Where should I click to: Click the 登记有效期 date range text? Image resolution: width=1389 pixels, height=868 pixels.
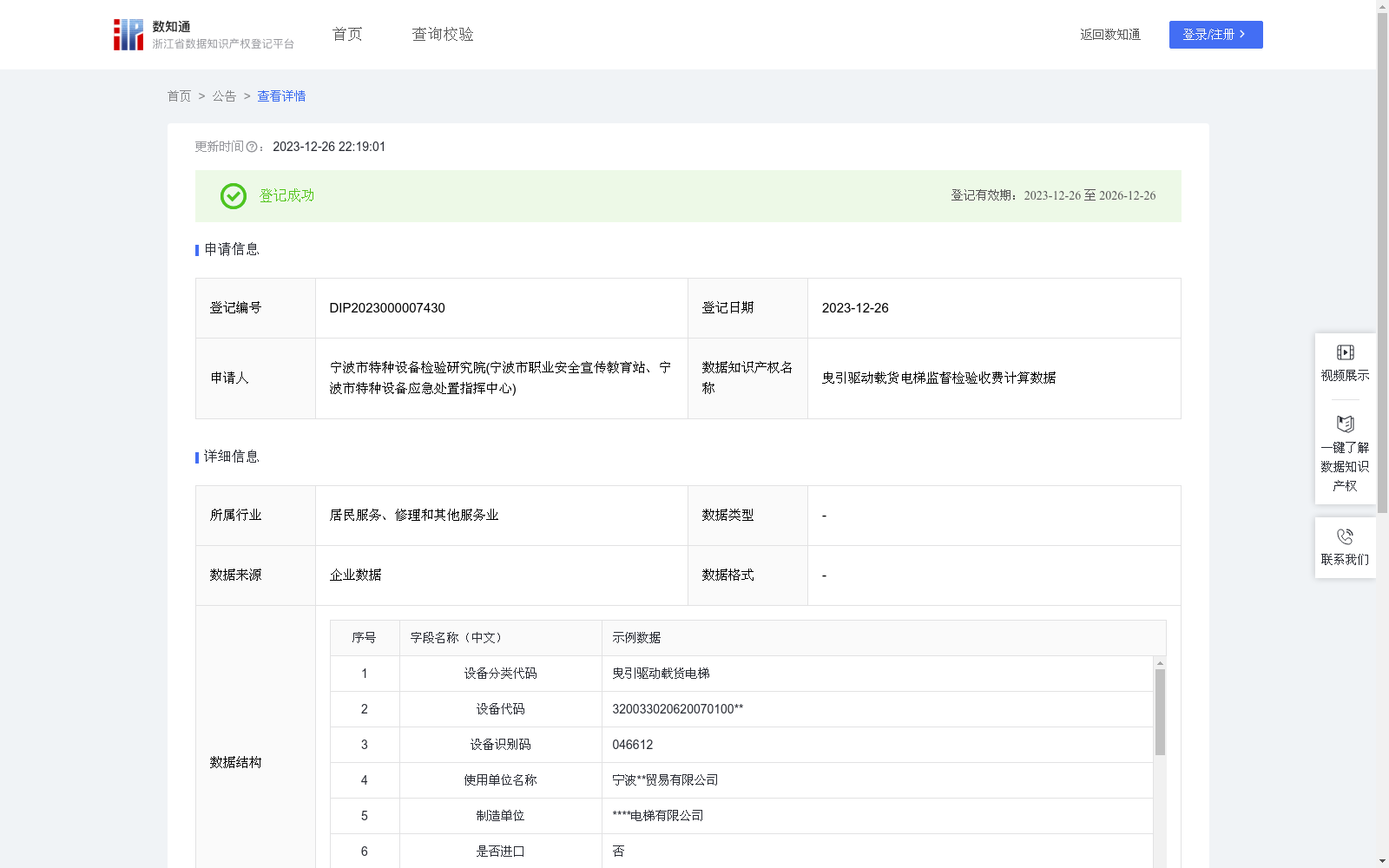tap(1053, 196)
